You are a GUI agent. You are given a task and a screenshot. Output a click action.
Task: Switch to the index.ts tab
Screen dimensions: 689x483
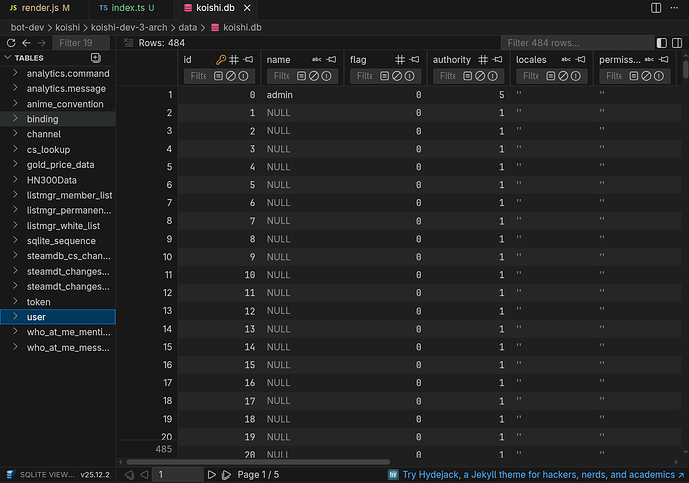[125, 8]
